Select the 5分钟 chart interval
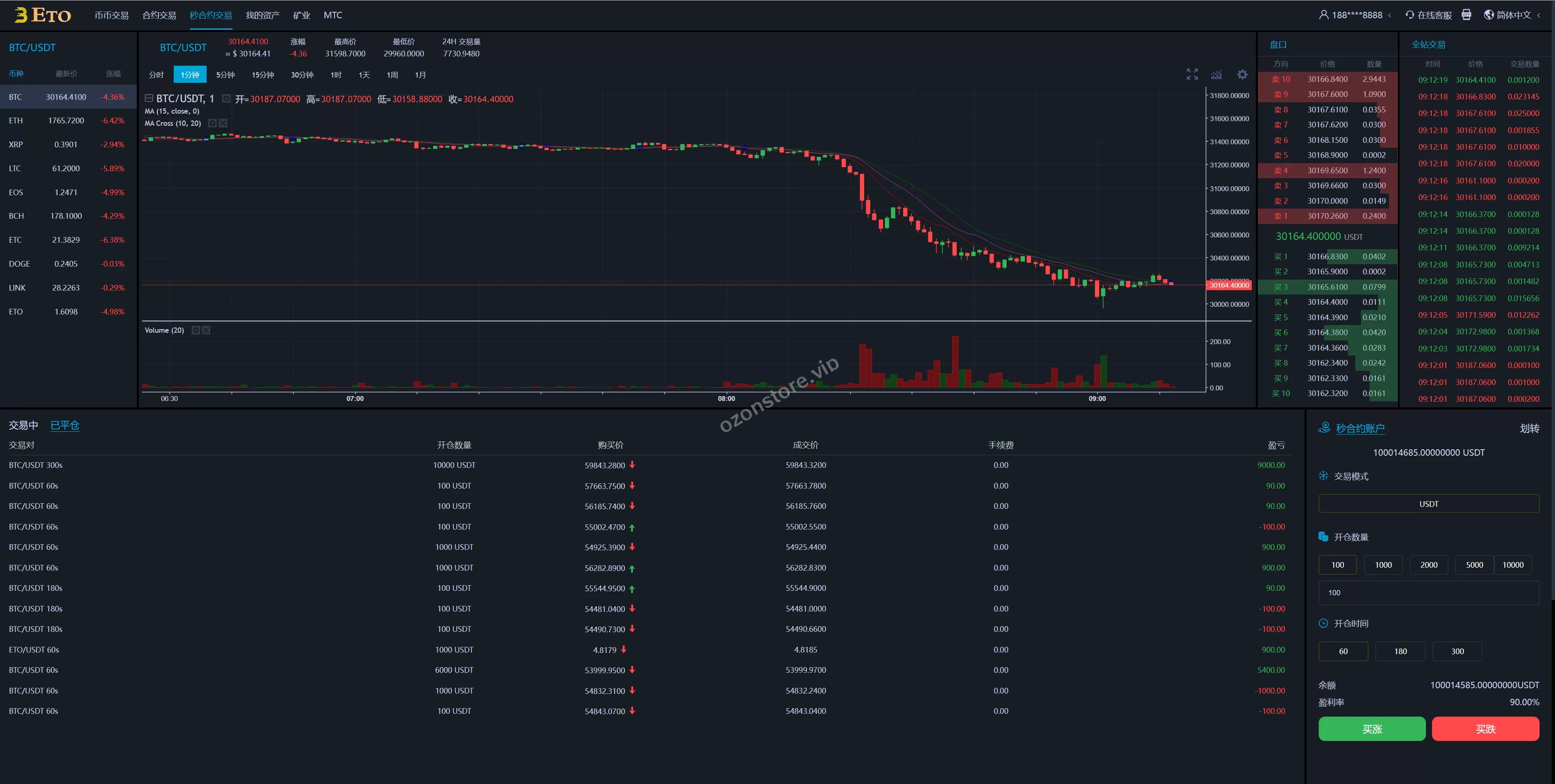Screen dimensions: 1555x784 pyautogui.click(x=225, y=75)
